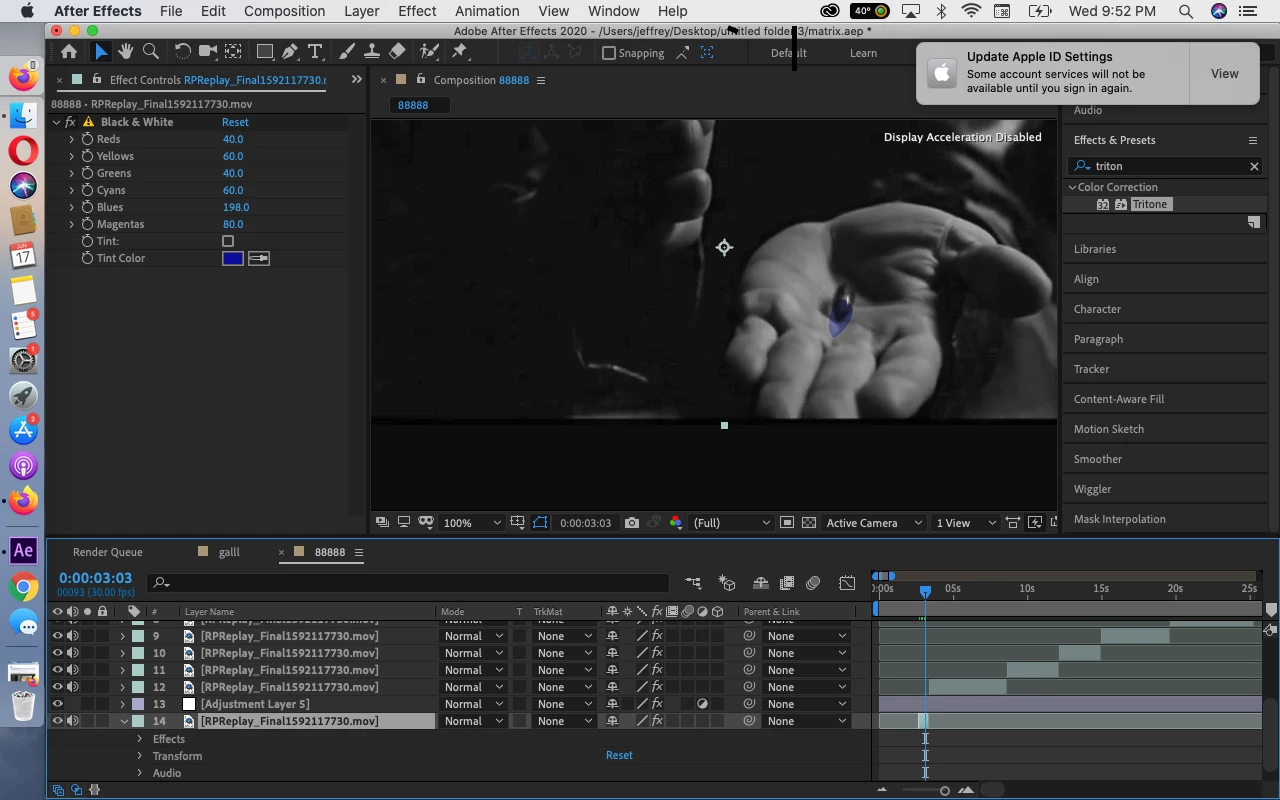Image resolution: width=1280 pixels, height=800 pixels.
Task: Open the Mode dropdown for layer 12
Action: [x=473, y=687]
